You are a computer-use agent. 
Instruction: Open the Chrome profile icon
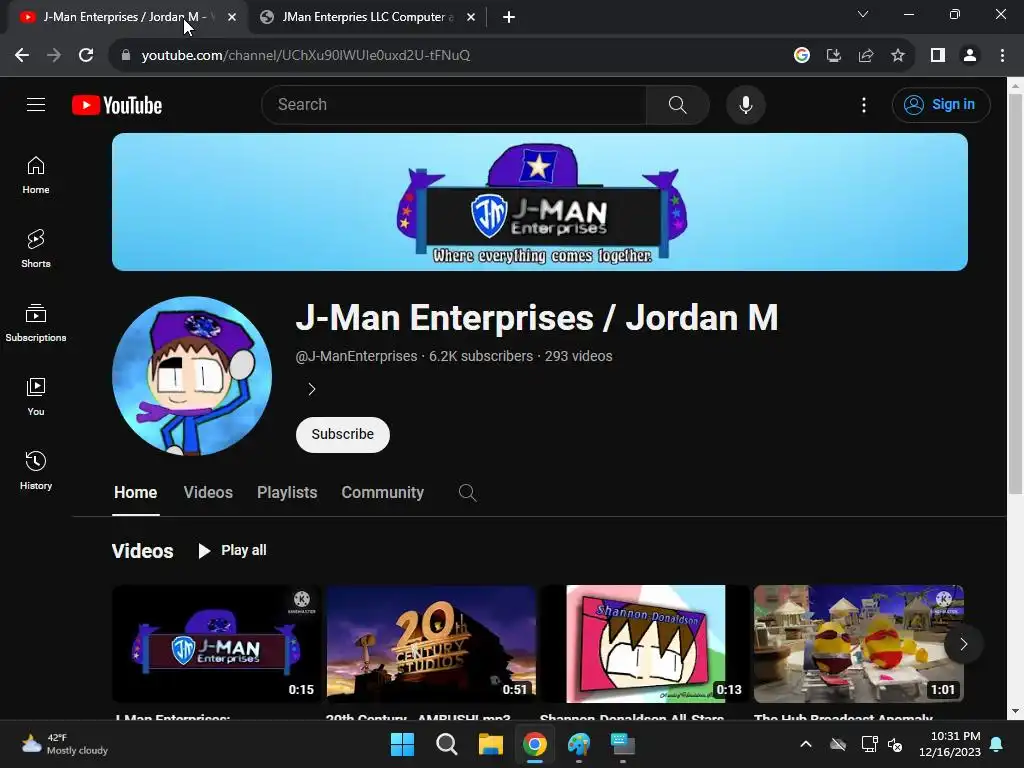pos(970,55)
